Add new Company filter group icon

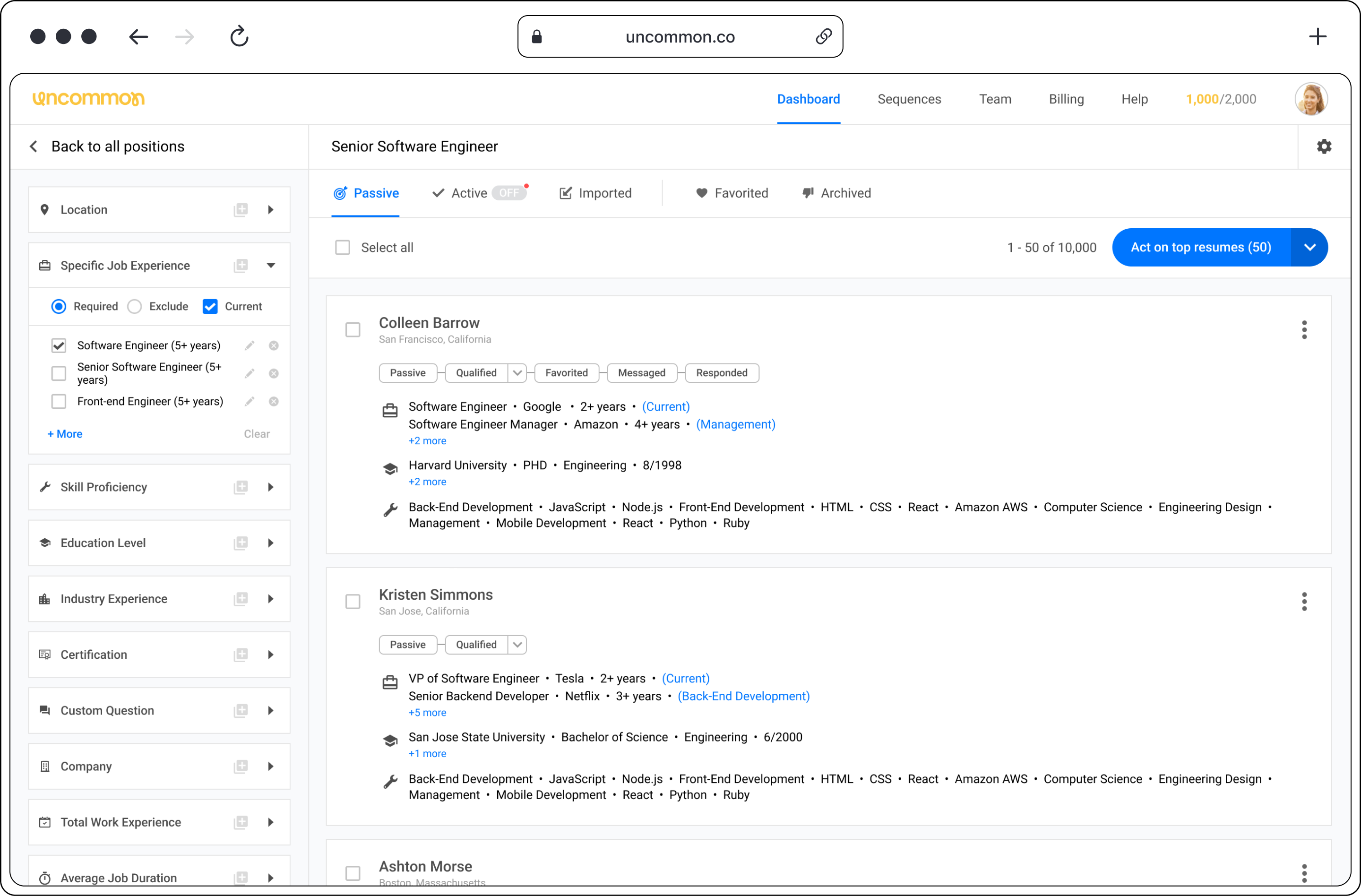click(241, 766)
